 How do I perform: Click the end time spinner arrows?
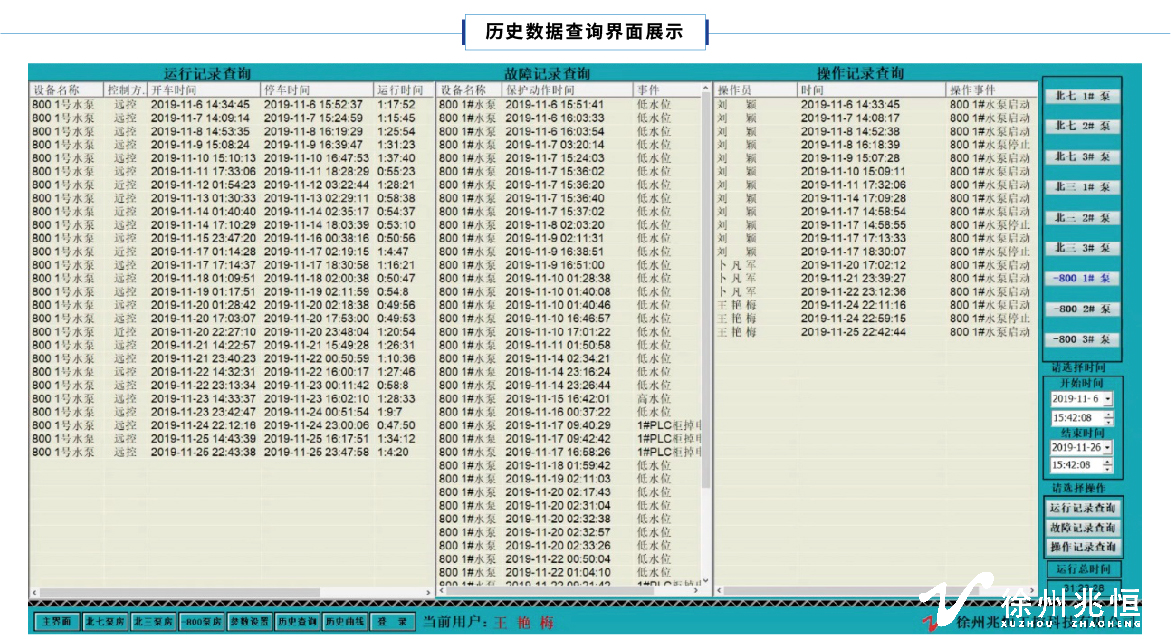pos(1107,465)
